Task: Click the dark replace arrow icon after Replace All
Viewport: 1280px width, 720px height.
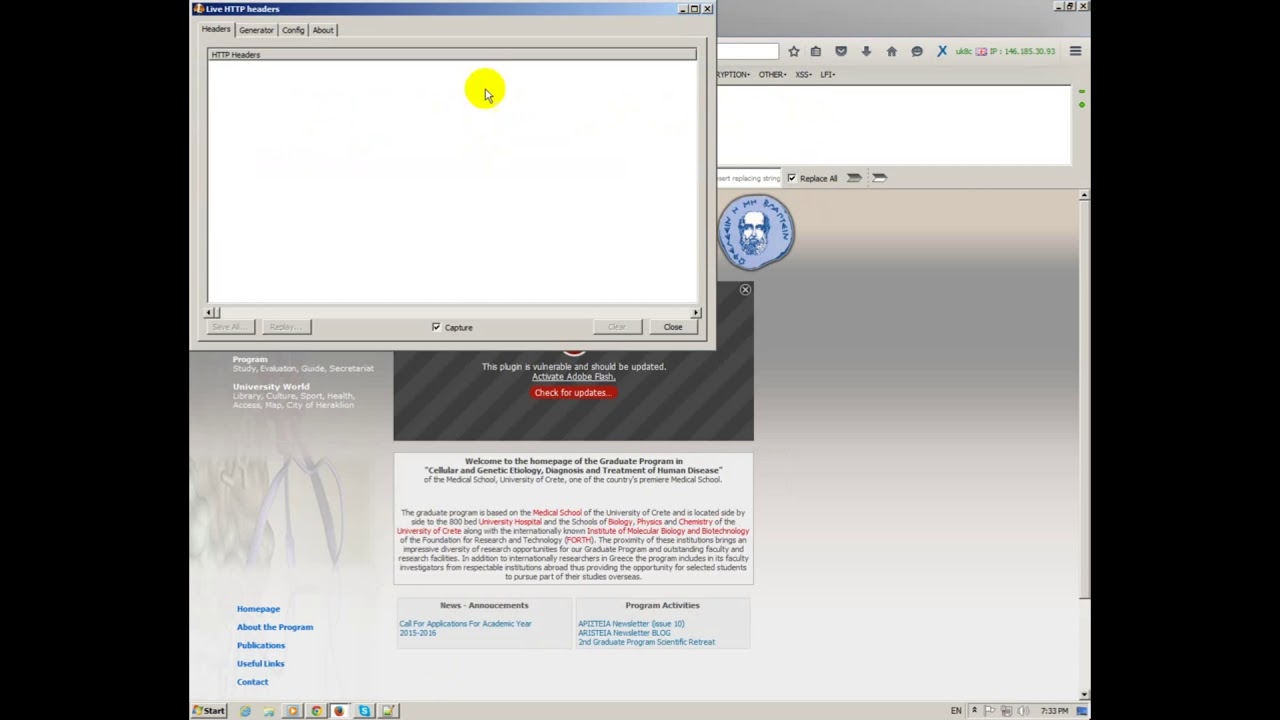Action: click(x=854, y=178)
